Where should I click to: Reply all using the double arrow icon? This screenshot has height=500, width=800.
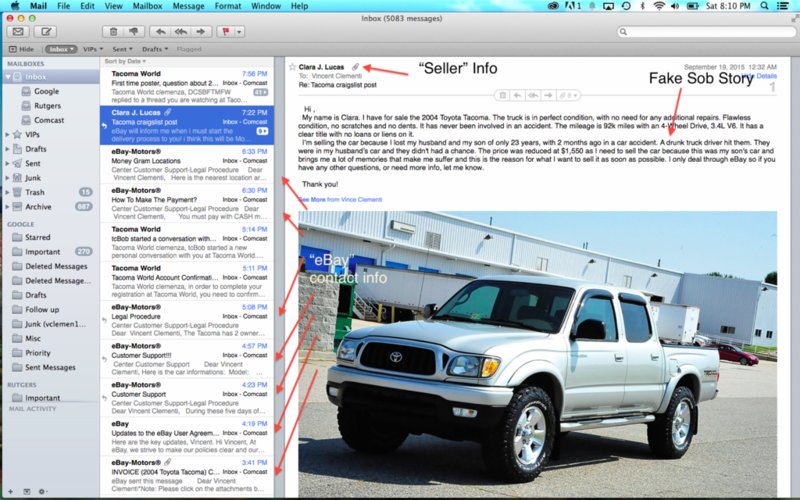(181, 32)
